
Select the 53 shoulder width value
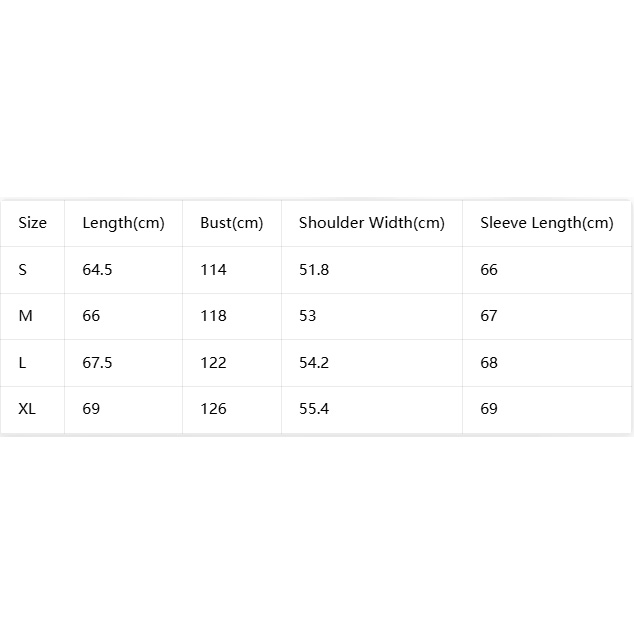[307, 316]
